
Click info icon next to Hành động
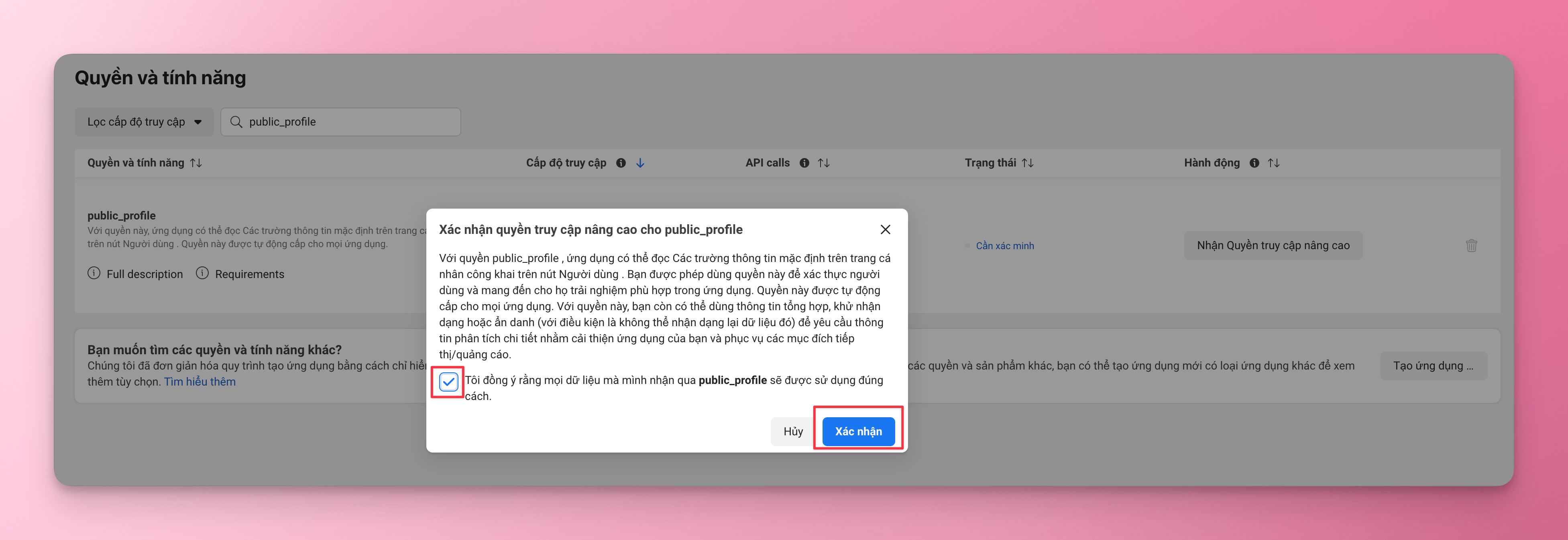coord(1254,163)
